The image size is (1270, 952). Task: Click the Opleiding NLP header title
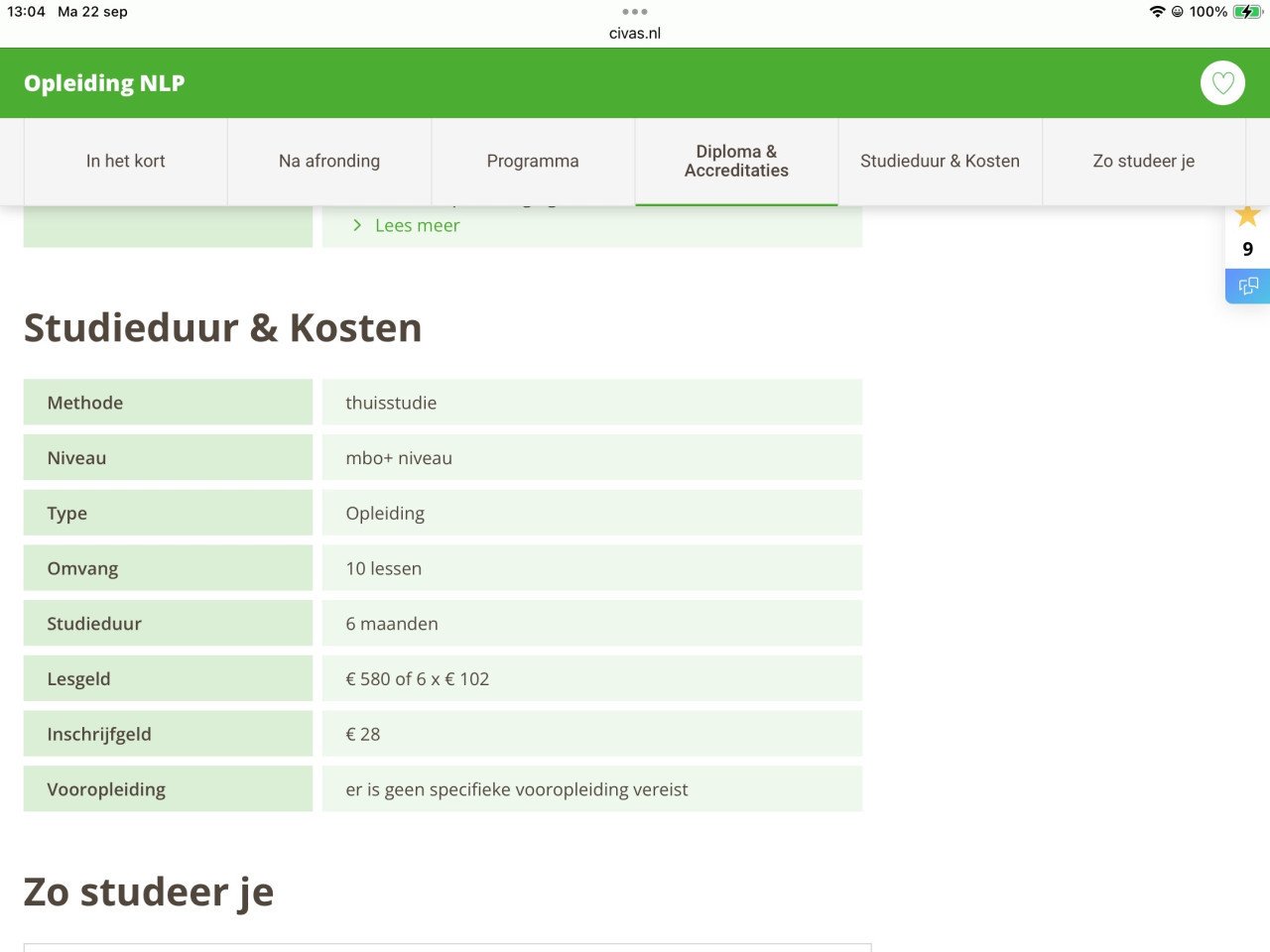(104, 83)
